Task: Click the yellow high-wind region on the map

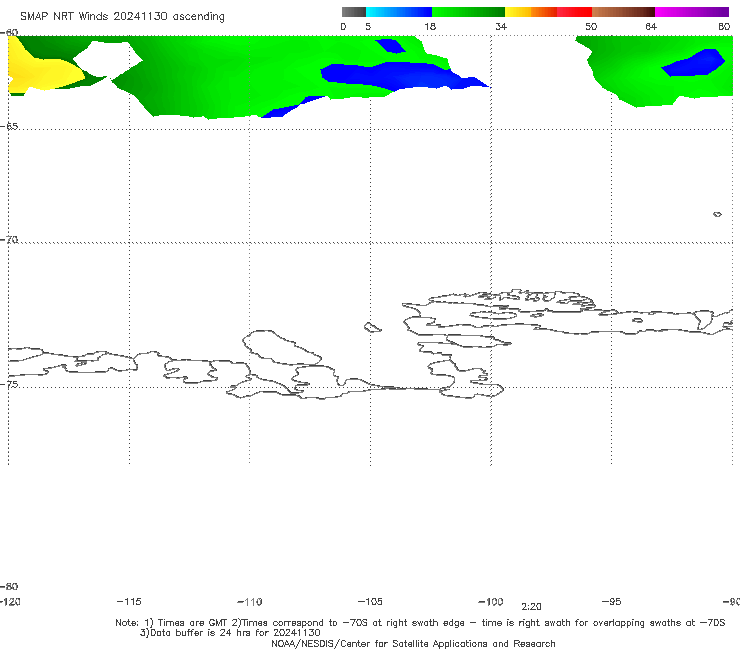Action: [40, 71]
